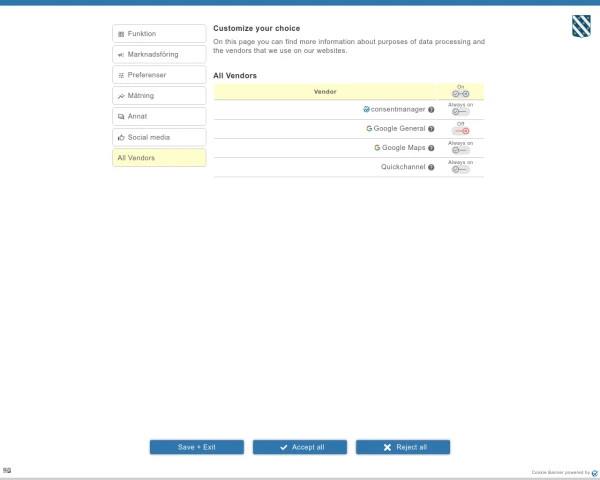Image resolution: width=600 pixels, height=480 pixels.
Task: Open help info for Google Maps
Action: pyautogui.click(x=431, y=148)
